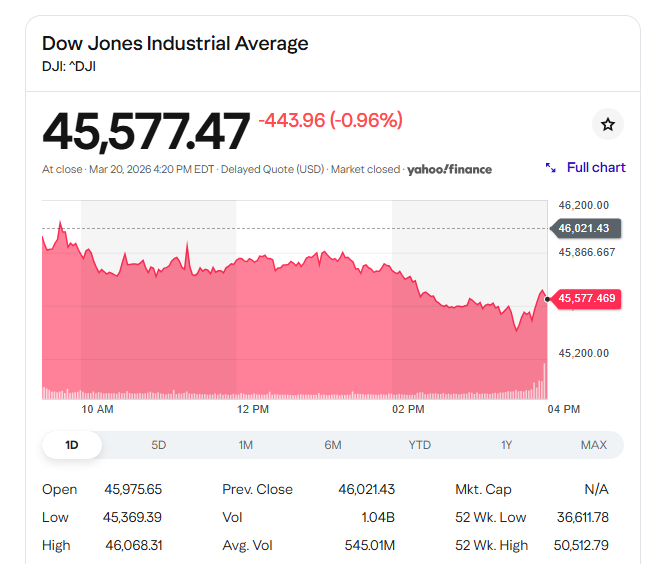Viewport: 668px width, 564px height.
Task: Click the 10 AM marker on the time axis
Action: tap(97, 409)
